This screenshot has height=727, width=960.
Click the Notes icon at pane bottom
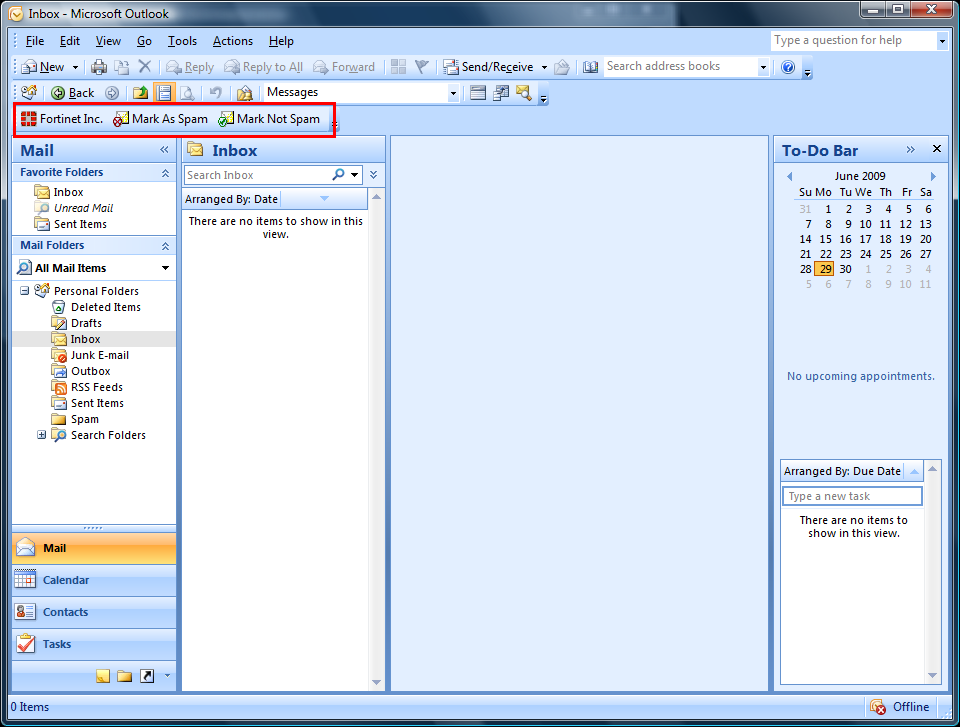click(103, 676)
